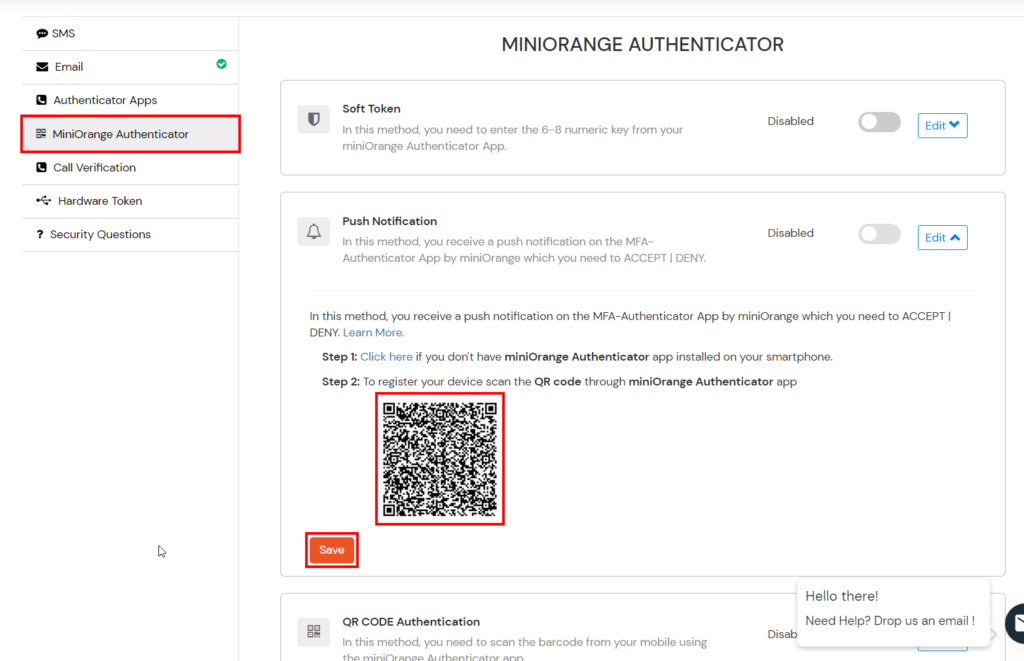Click the 'QR CODE Authentication' title text
Screen dimensions: 1024x661
[411, 622]
